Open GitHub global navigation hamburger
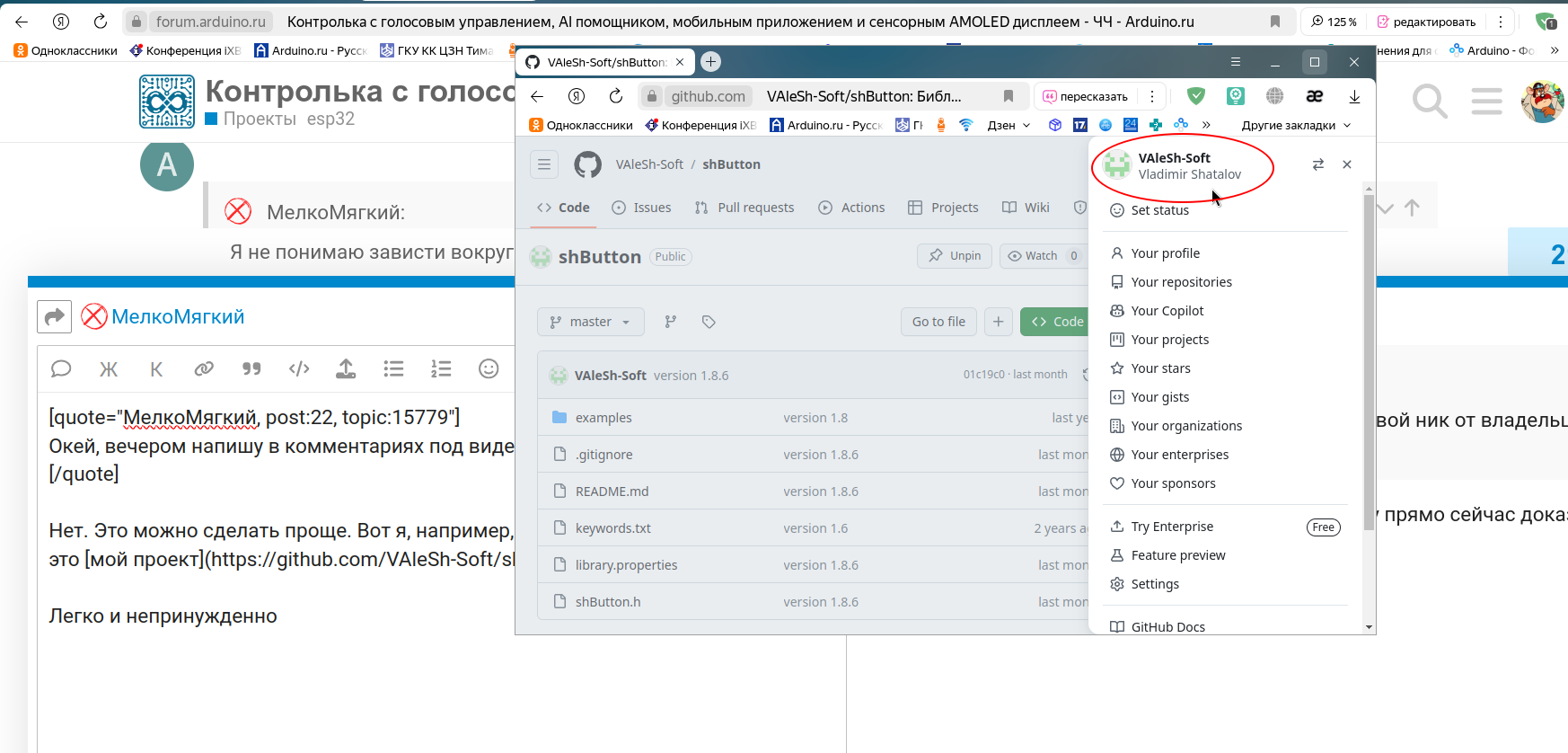 click(x=544, y=164)
